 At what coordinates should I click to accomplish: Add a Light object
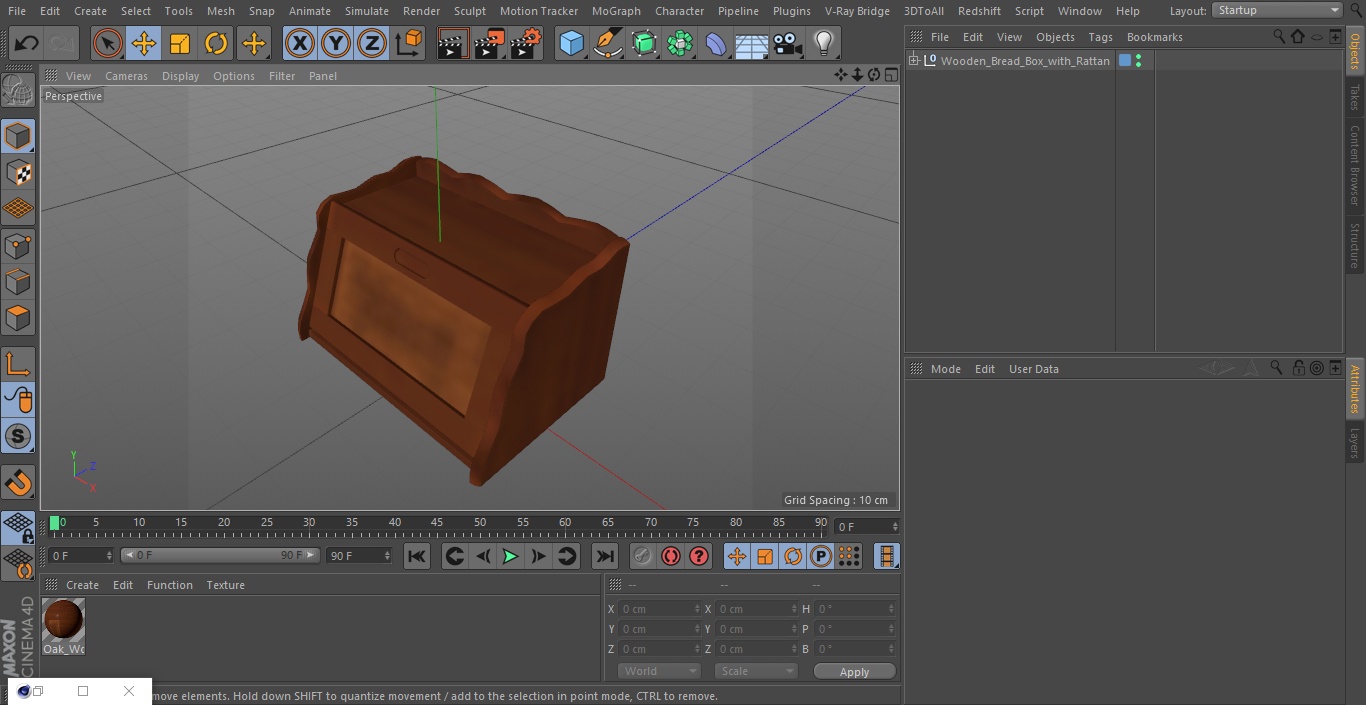click(x=824, y=44)
